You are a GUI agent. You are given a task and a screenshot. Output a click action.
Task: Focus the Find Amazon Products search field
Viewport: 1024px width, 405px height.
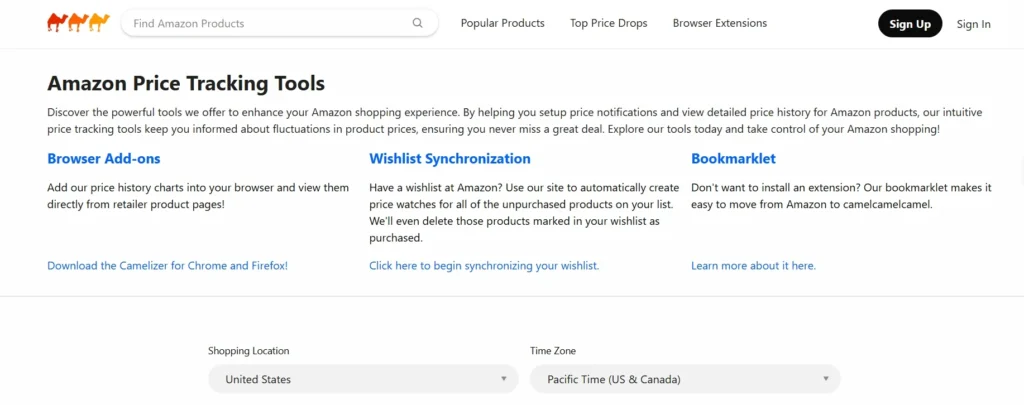coord(265,23)
